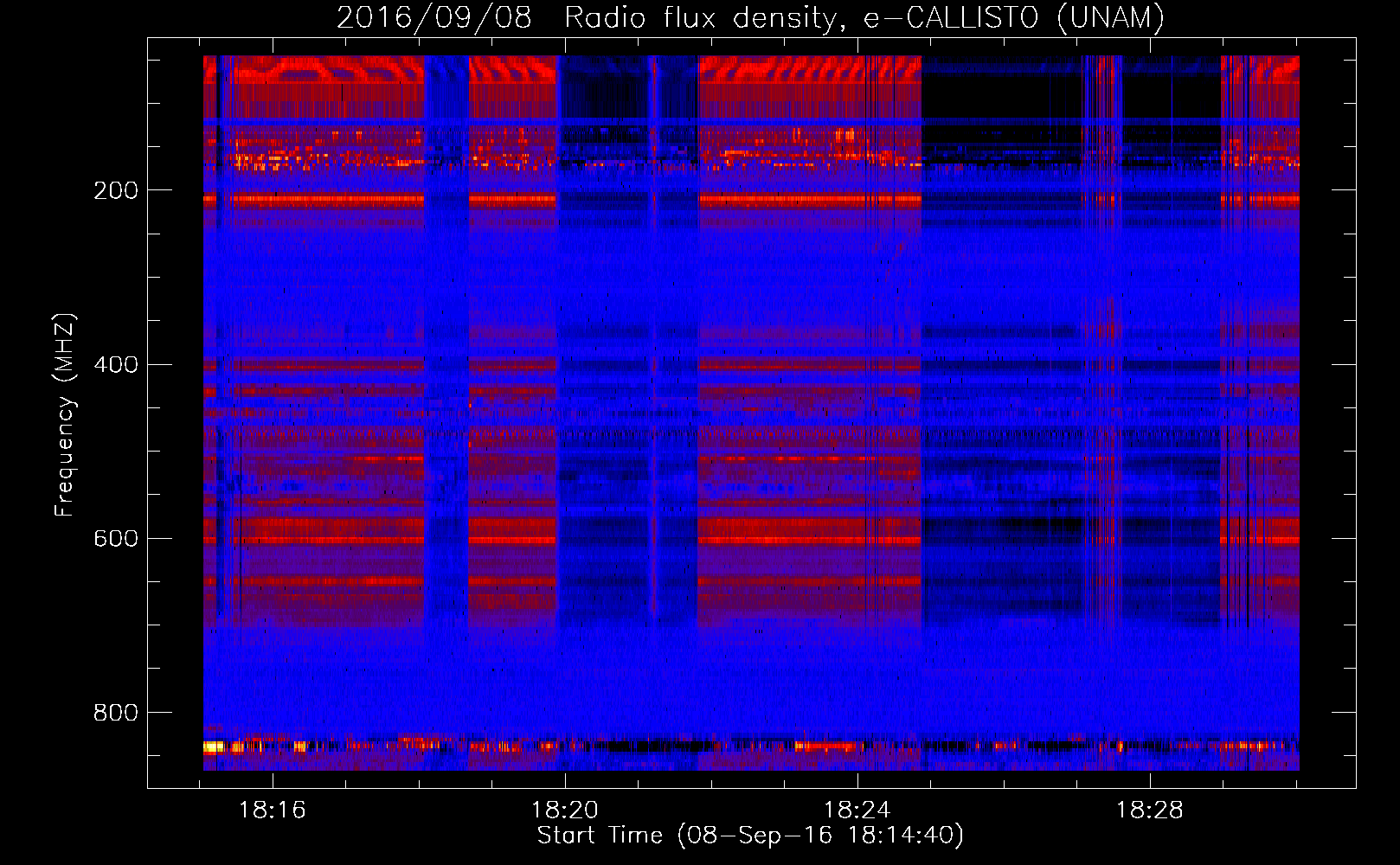Image resolution: width=1400 pixels, height=865 pixels.
Task: Click the 'Start Time (08-Sep-16 18:14:40)' axis label
Action: pos(750,836)
